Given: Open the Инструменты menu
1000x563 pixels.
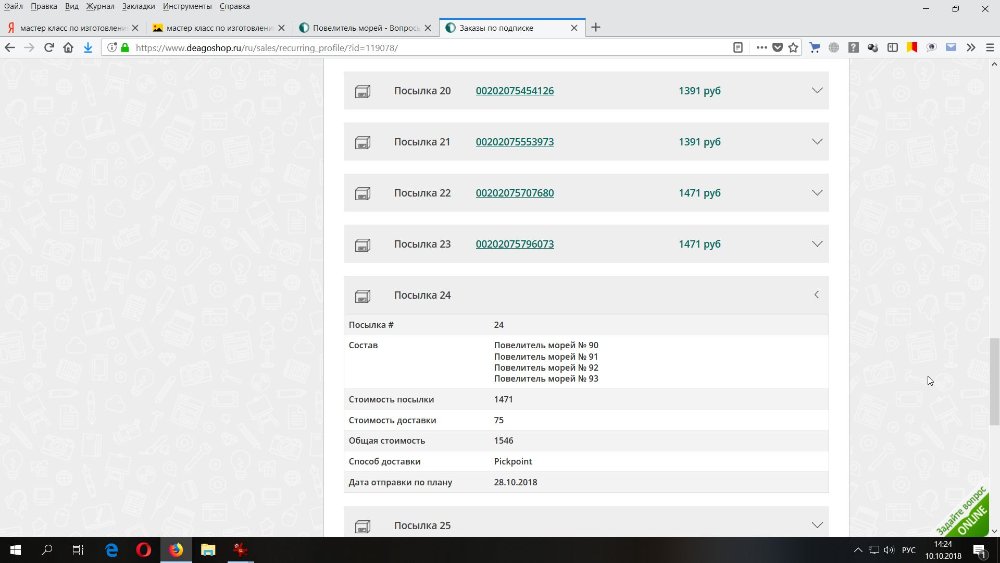Looking at the screenshot, I should pyautogui.click(x=187, y=6).
